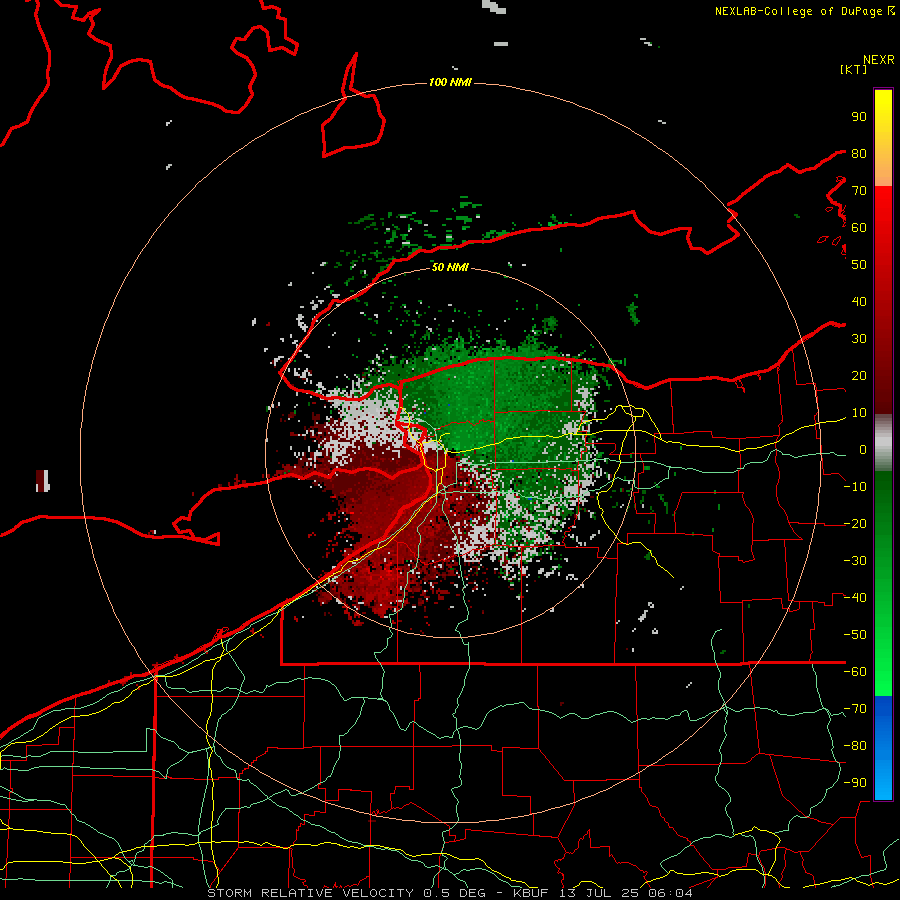This screenshot has width=900, height=900.
Task: Click the 50 value on the scale
Action: point(859,265)
